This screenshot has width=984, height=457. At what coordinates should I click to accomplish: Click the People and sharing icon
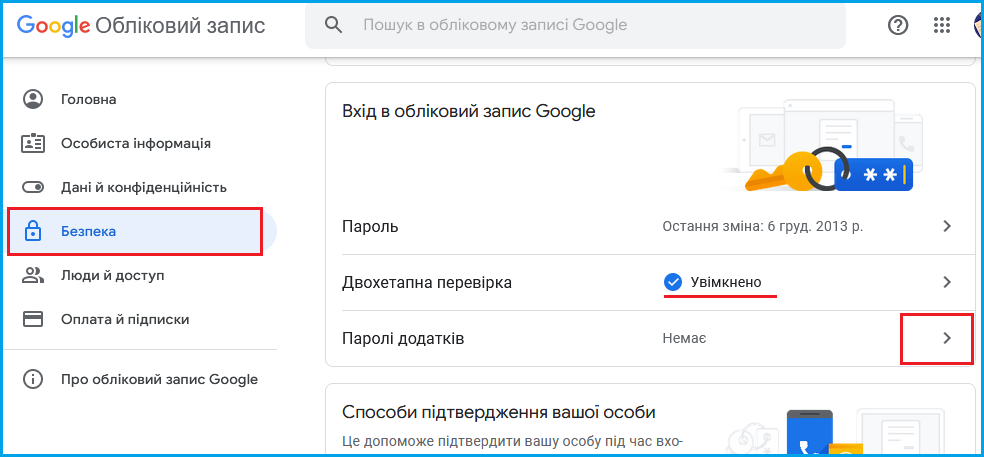(33, 275)
